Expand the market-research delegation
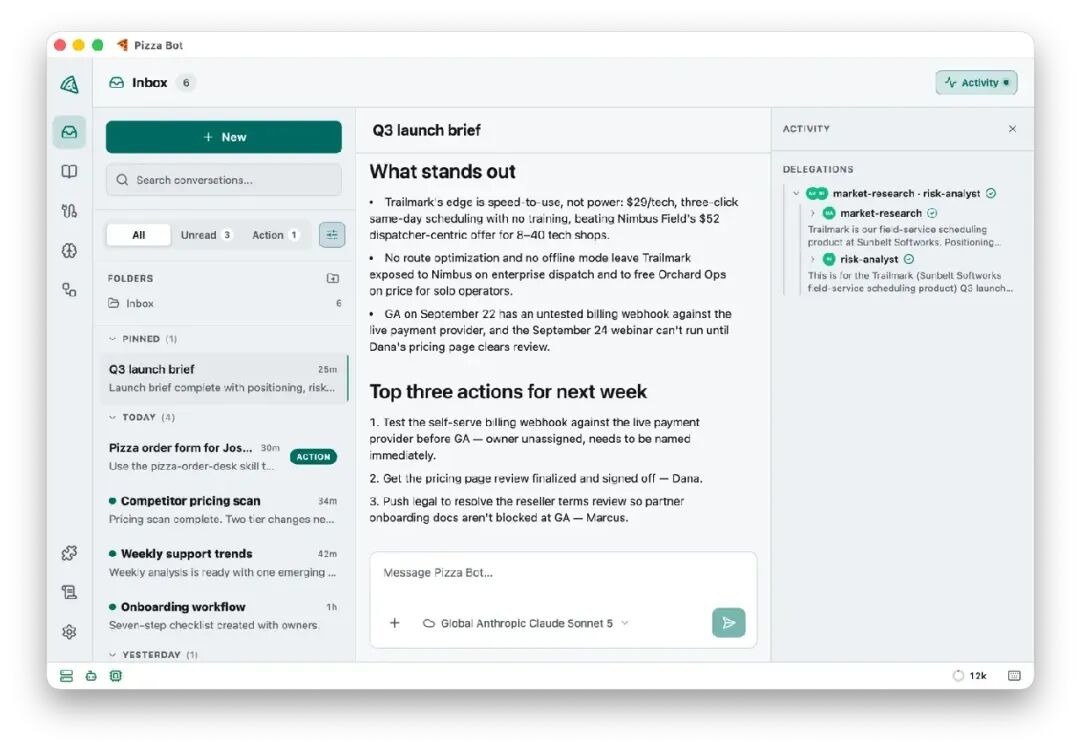This screenshot has width=1080, height=750. [x=813, y=213]
